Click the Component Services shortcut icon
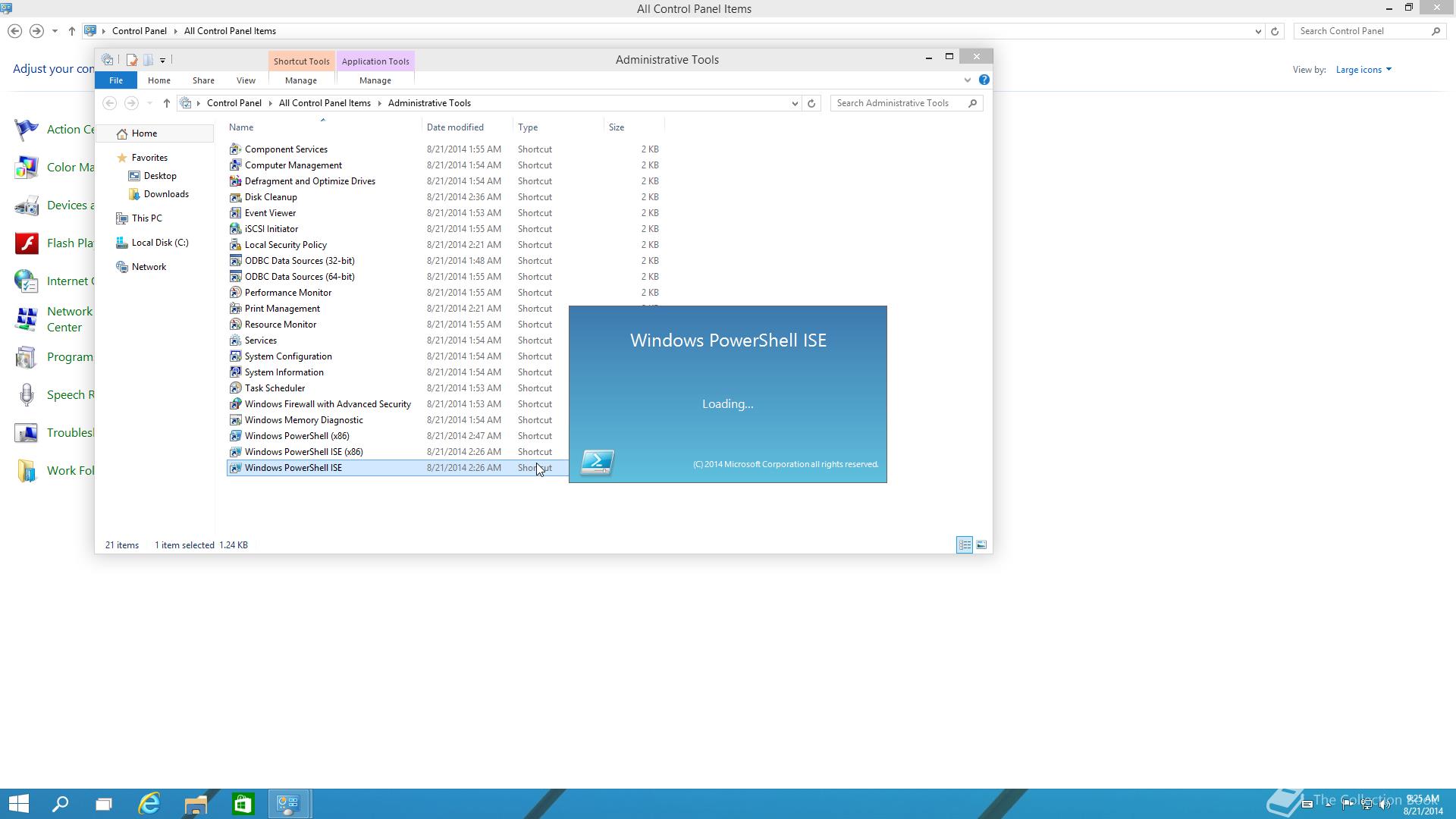 pos(235,149)
